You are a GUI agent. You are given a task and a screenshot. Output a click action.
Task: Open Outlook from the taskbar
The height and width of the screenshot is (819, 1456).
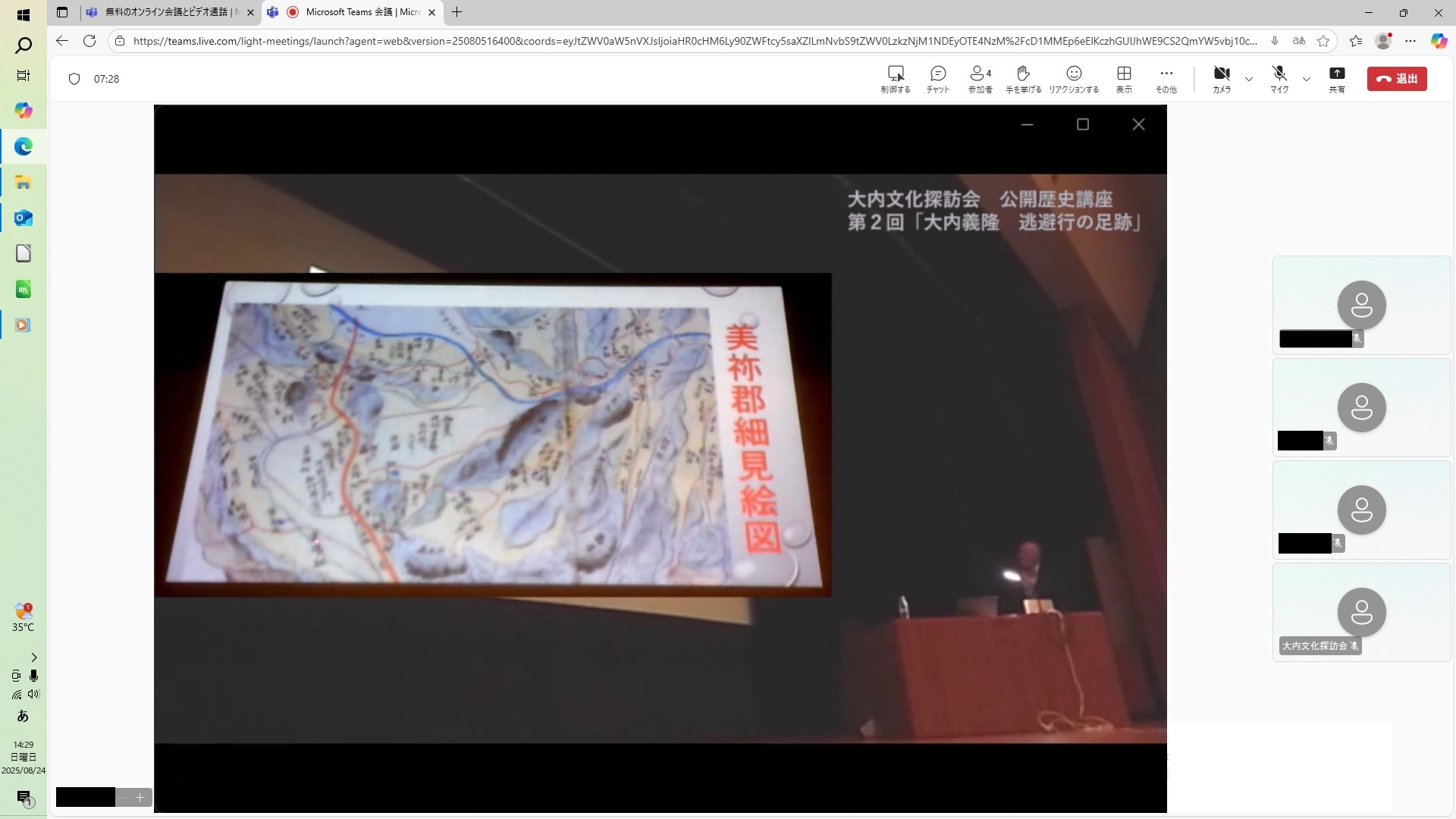(24, 218)
